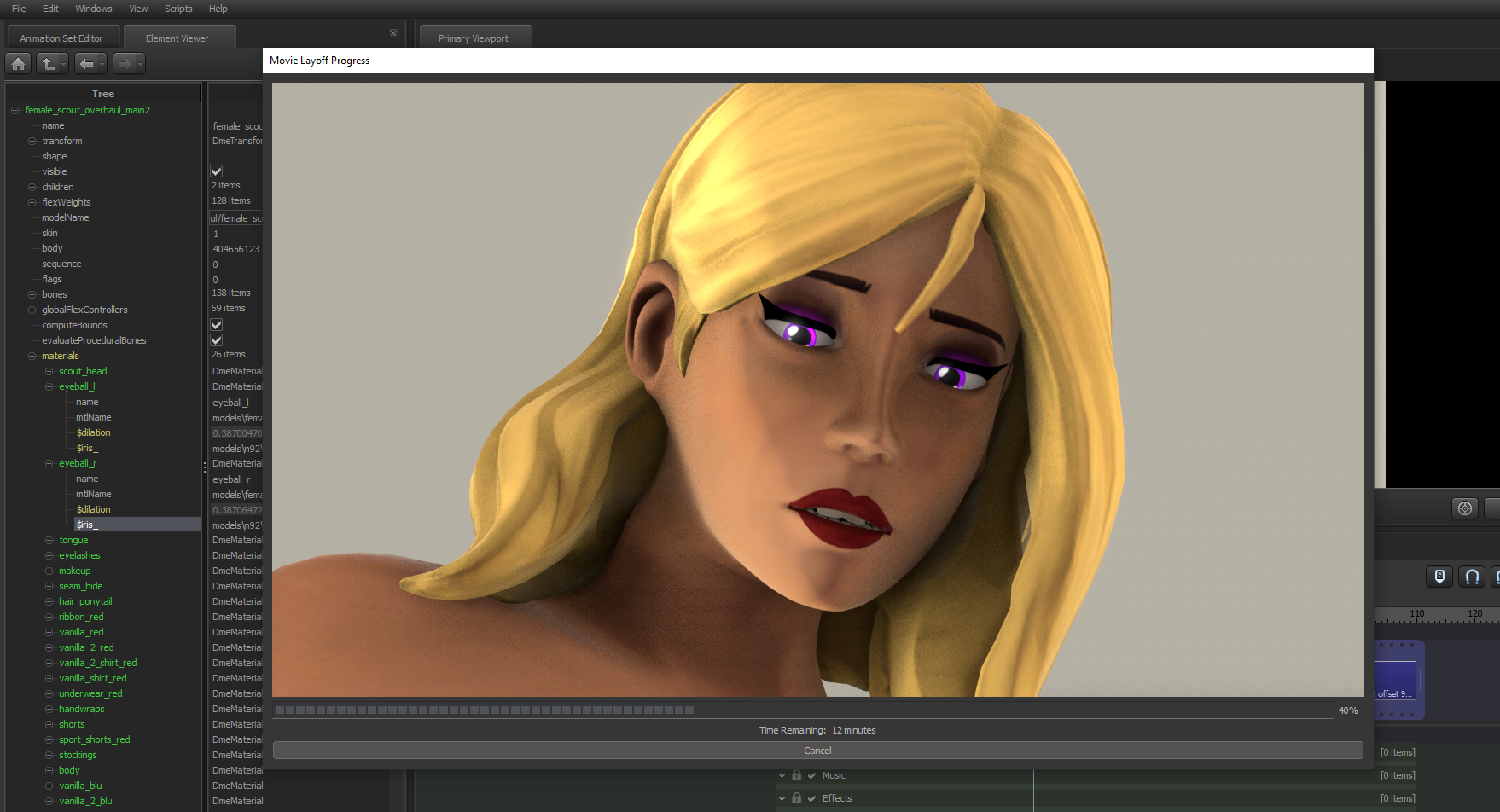This screenshot has height=812, width=1500.
Task: Navigate up one level in Element Viewer
Action: (x=48, y=63)
